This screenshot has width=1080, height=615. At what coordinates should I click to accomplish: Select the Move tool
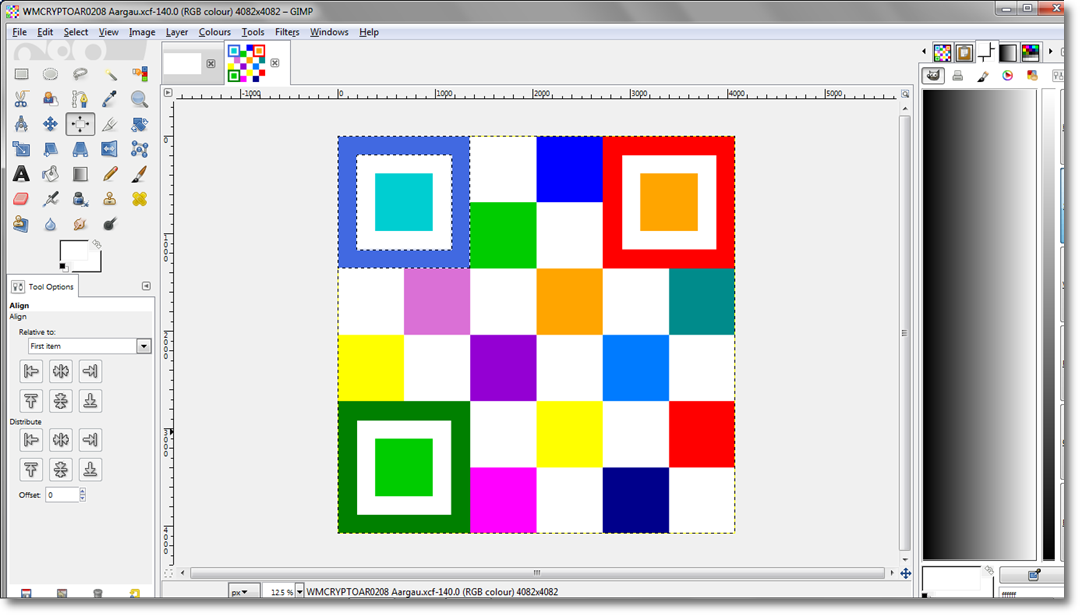click(50, 124)
